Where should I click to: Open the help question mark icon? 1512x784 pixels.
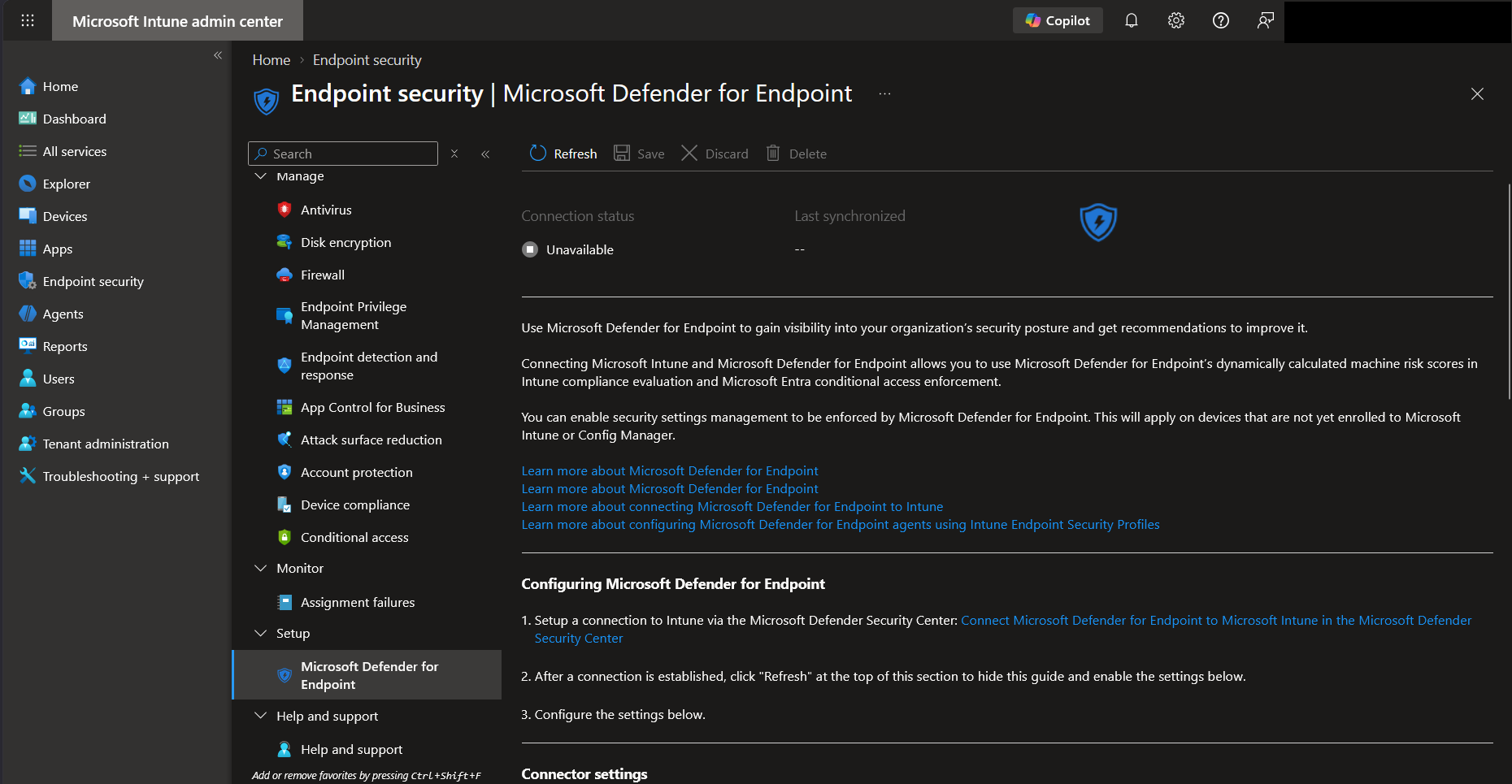(x=1221, y=20)
